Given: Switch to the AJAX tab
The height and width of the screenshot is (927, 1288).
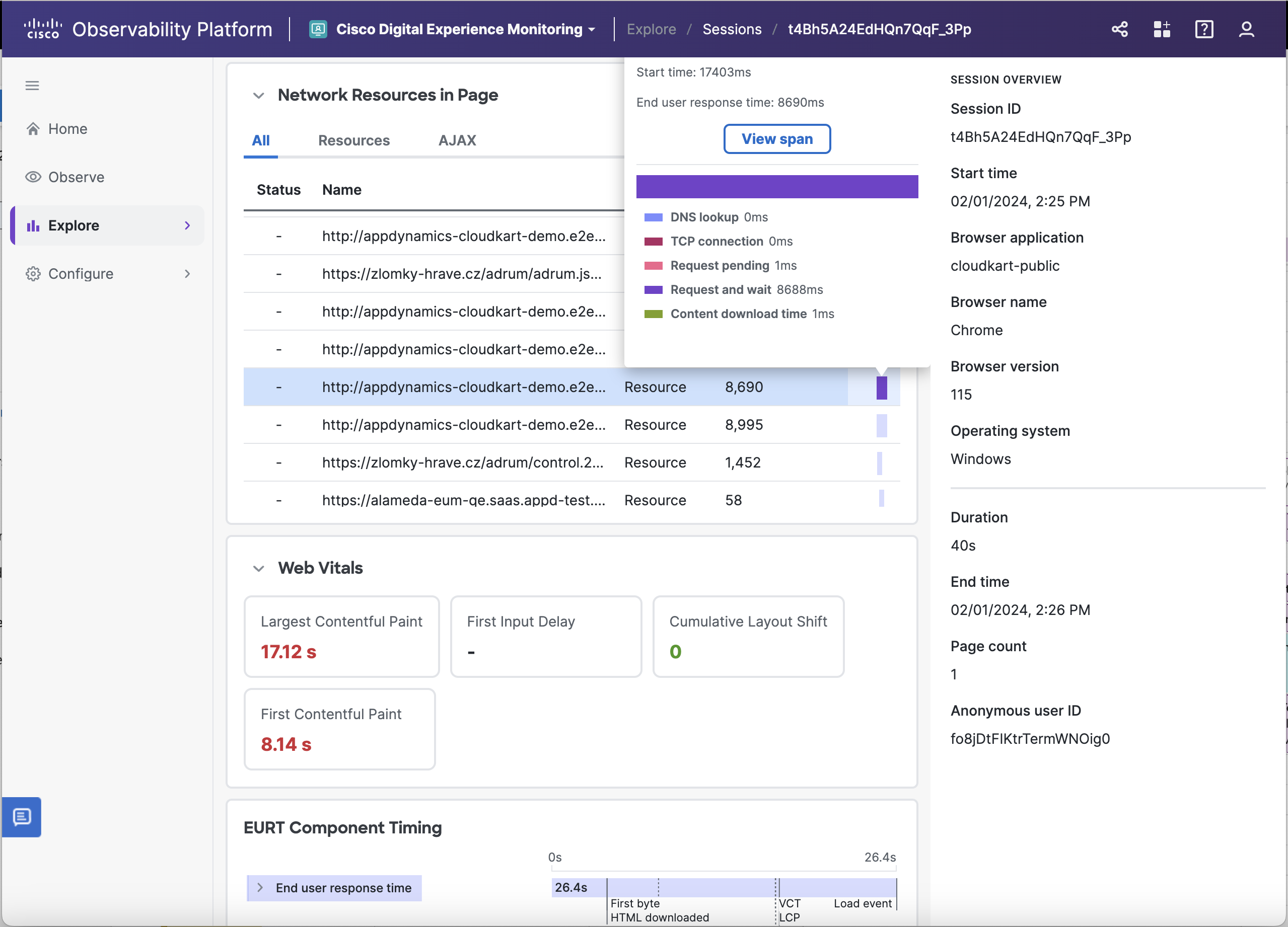Looking at the screenshot, I should coord(457,140).
